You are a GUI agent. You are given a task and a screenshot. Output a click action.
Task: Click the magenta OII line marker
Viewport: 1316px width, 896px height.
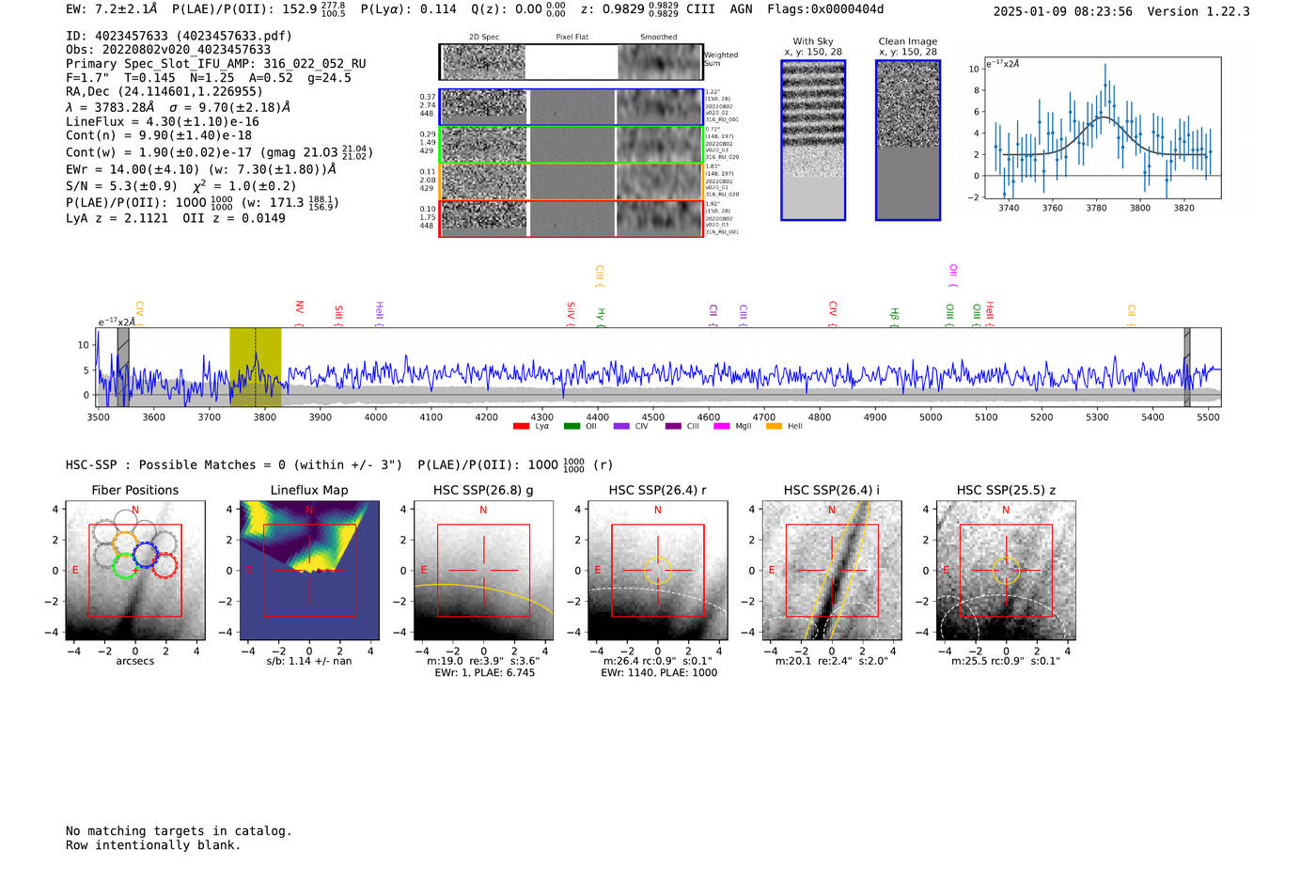953,275
